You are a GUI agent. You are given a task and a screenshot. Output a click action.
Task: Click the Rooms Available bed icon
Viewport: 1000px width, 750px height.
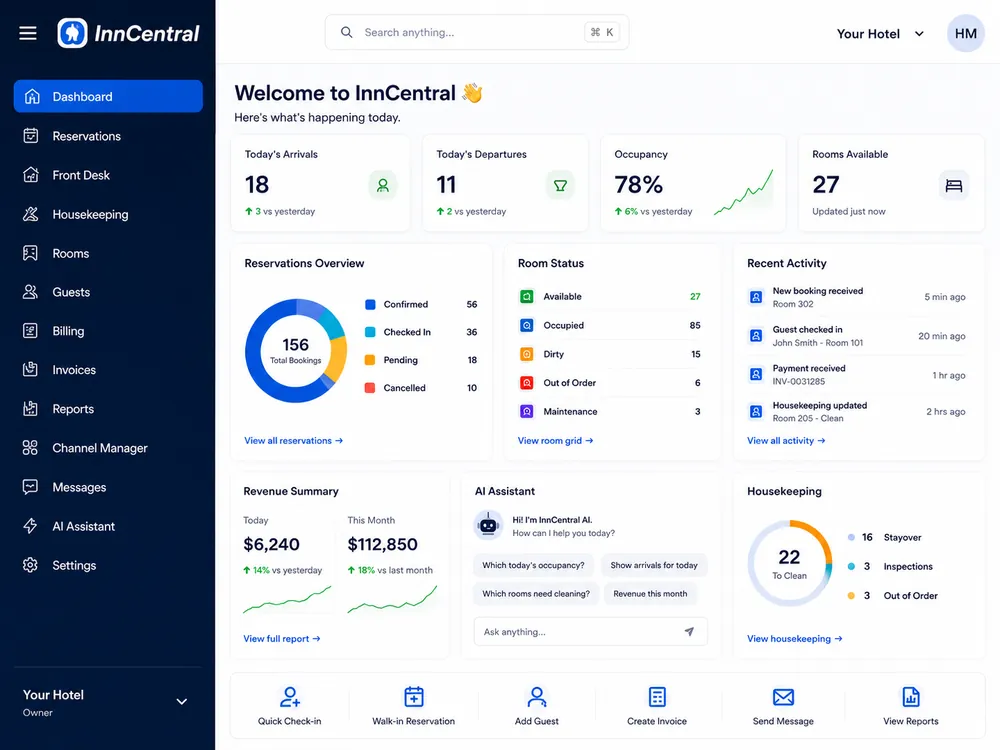953,186
